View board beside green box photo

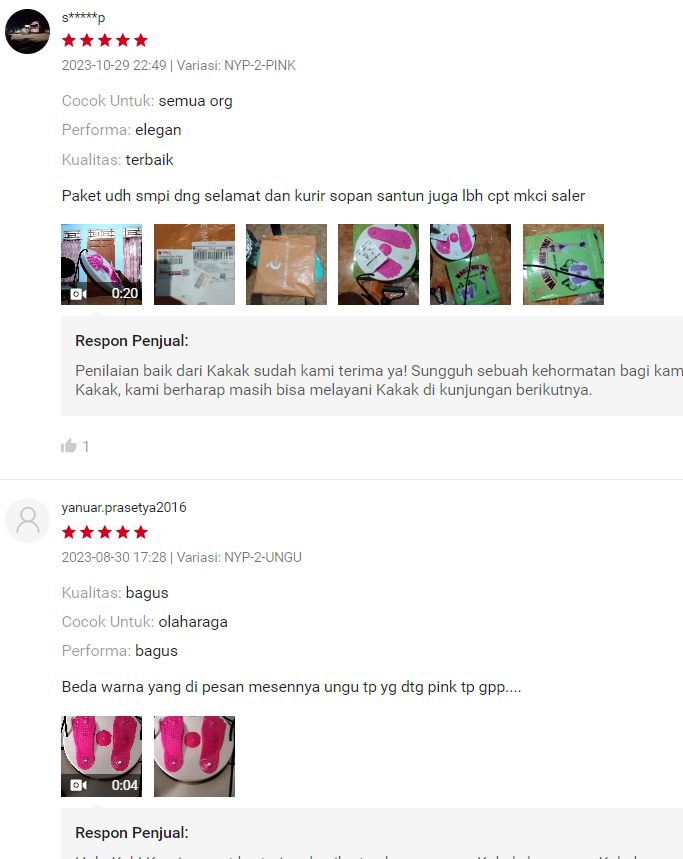point(470,264)
